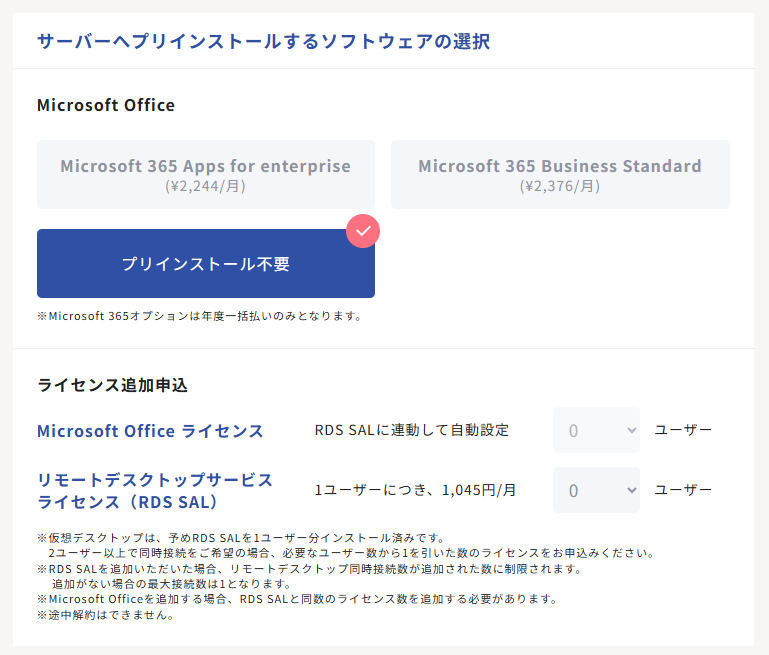Click the 1ユーザーにつき、1,045円/月 price text
The image size is (769, 655).
[415, 490]
